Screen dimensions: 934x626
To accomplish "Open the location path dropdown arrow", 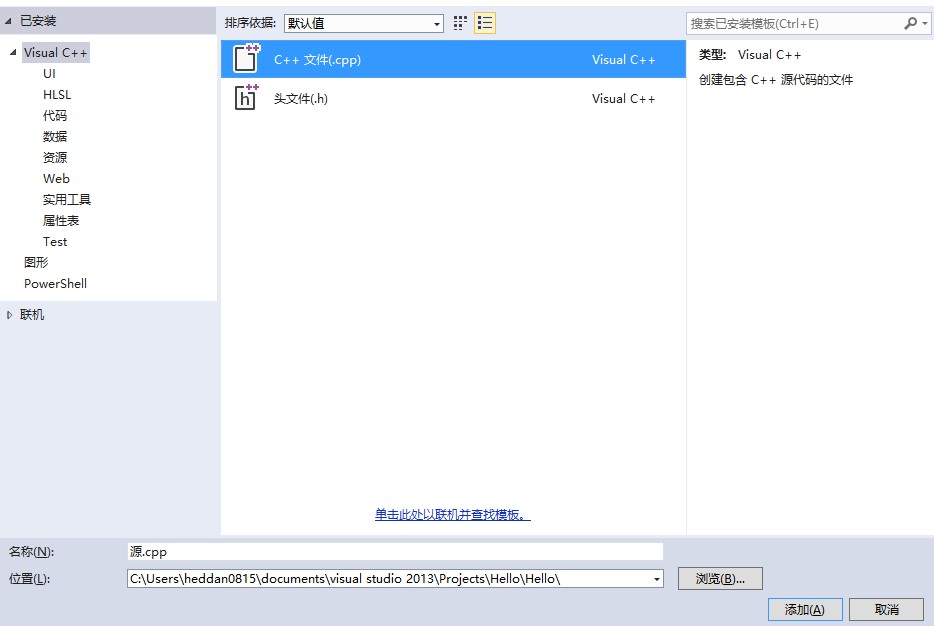I will coord(656,579).
